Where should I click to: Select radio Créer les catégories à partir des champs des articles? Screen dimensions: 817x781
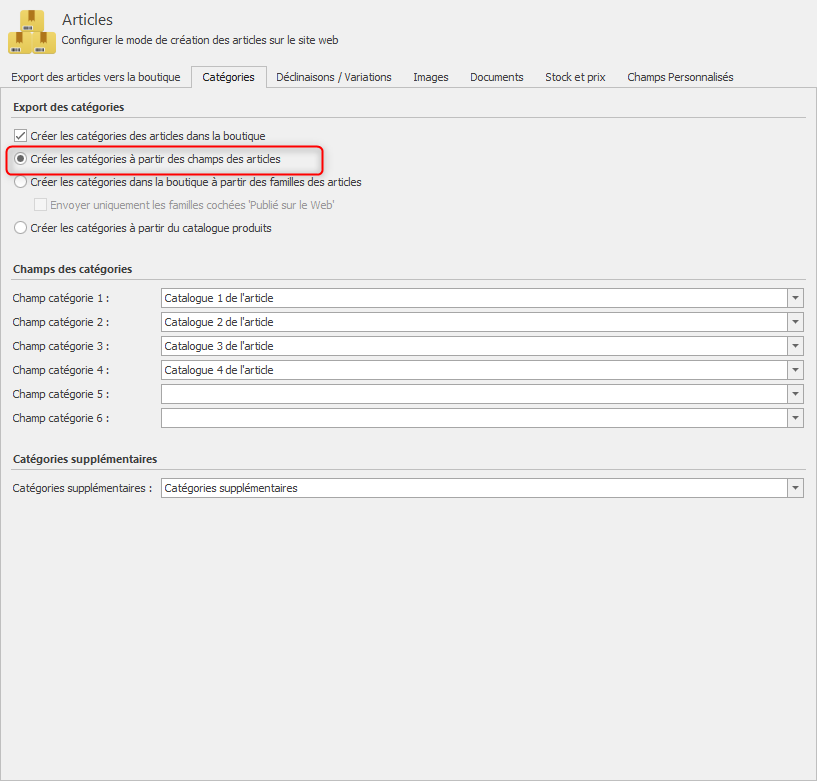point(20,159)
